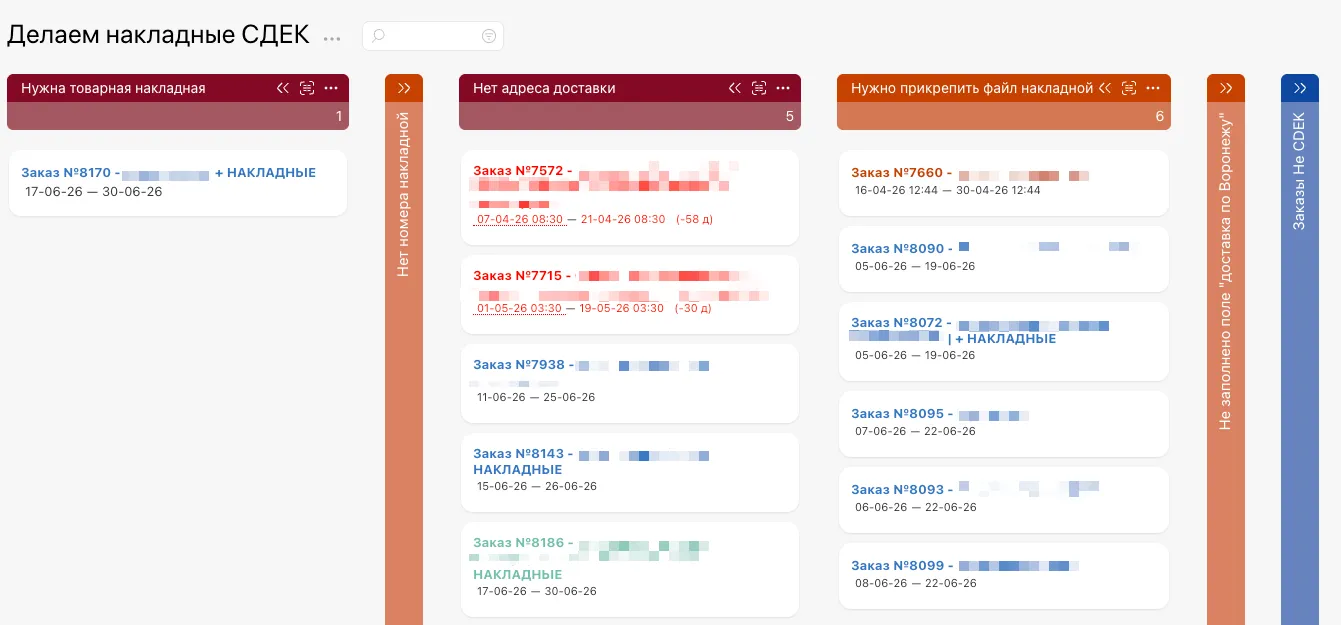1341x625 pixels.
Task: Click the count '5' under 'Нет адреса доставки'
Action: 789,117
